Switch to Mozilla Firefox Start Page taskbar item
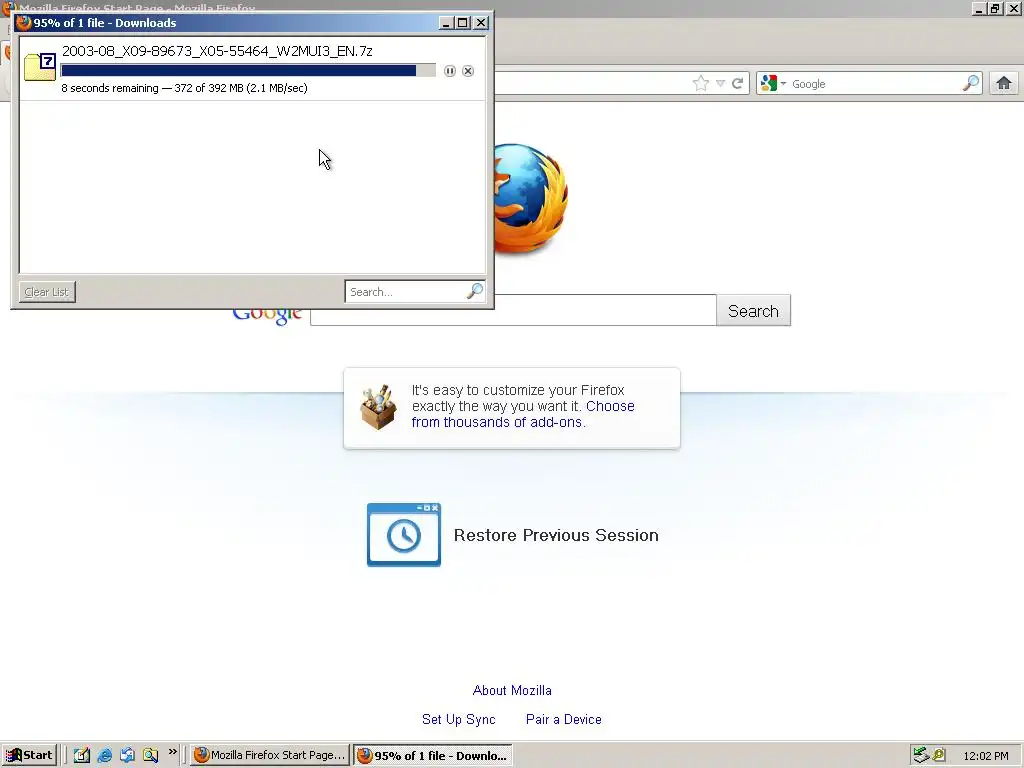 coord(270,756)
